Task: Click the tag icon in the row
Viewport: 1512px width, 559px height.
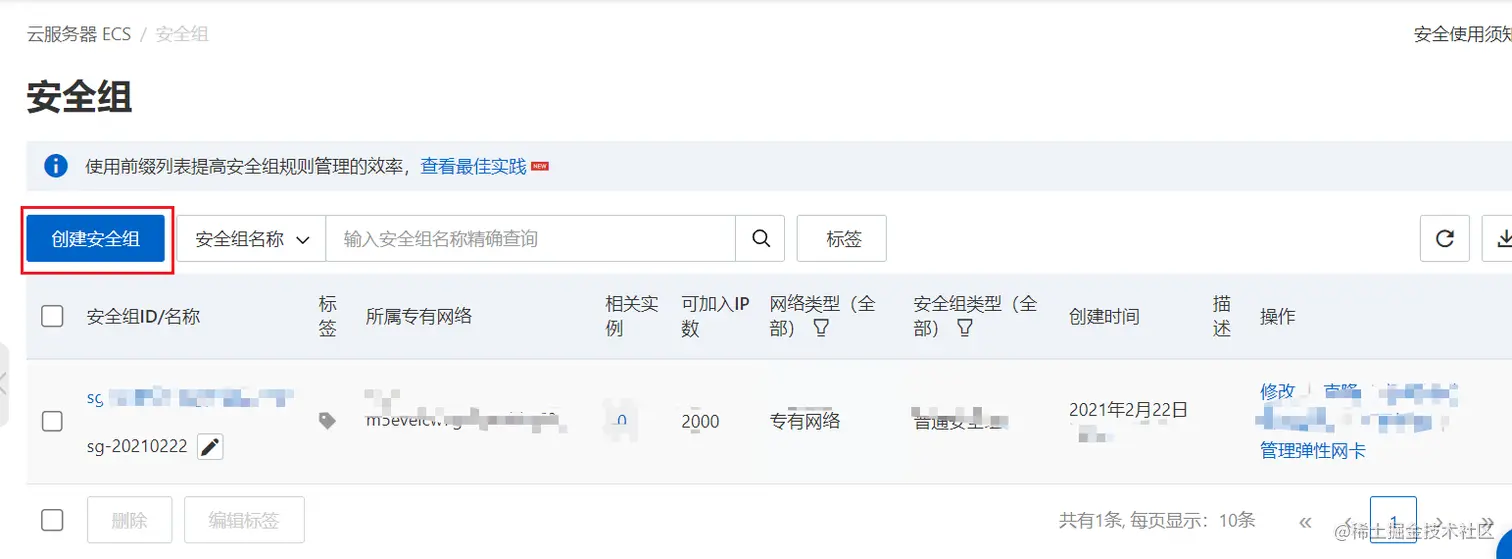Action: [327, 421]
